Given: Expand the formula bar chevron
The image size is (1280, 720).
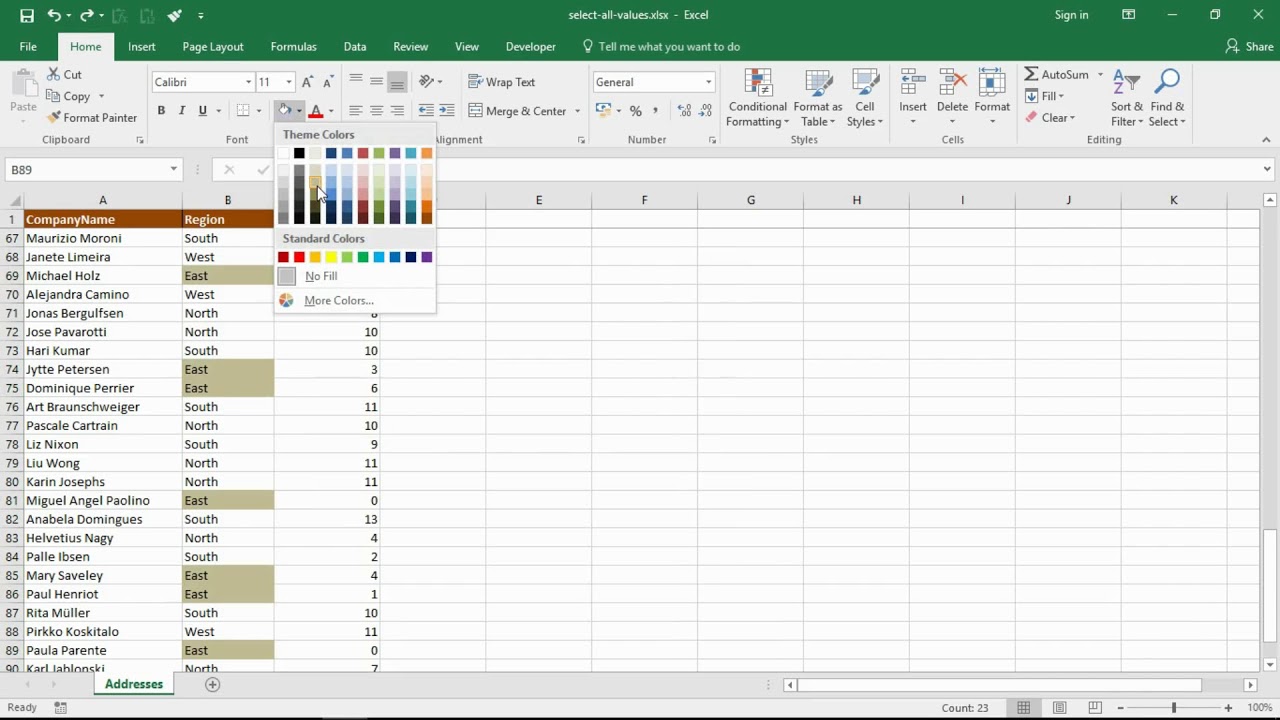Looking at the screenshot, I should coord(1267,170).
